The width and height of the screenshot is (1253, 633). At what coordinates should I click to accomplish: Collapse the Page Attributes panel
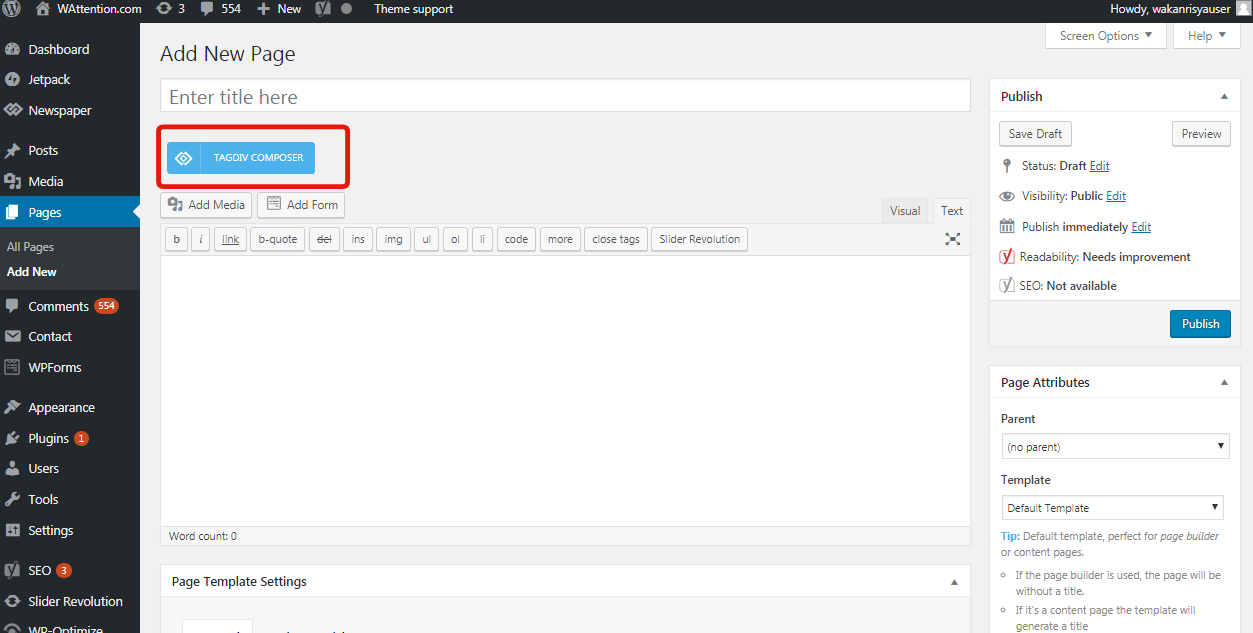pyautogui.click(x=1224, y=383)
